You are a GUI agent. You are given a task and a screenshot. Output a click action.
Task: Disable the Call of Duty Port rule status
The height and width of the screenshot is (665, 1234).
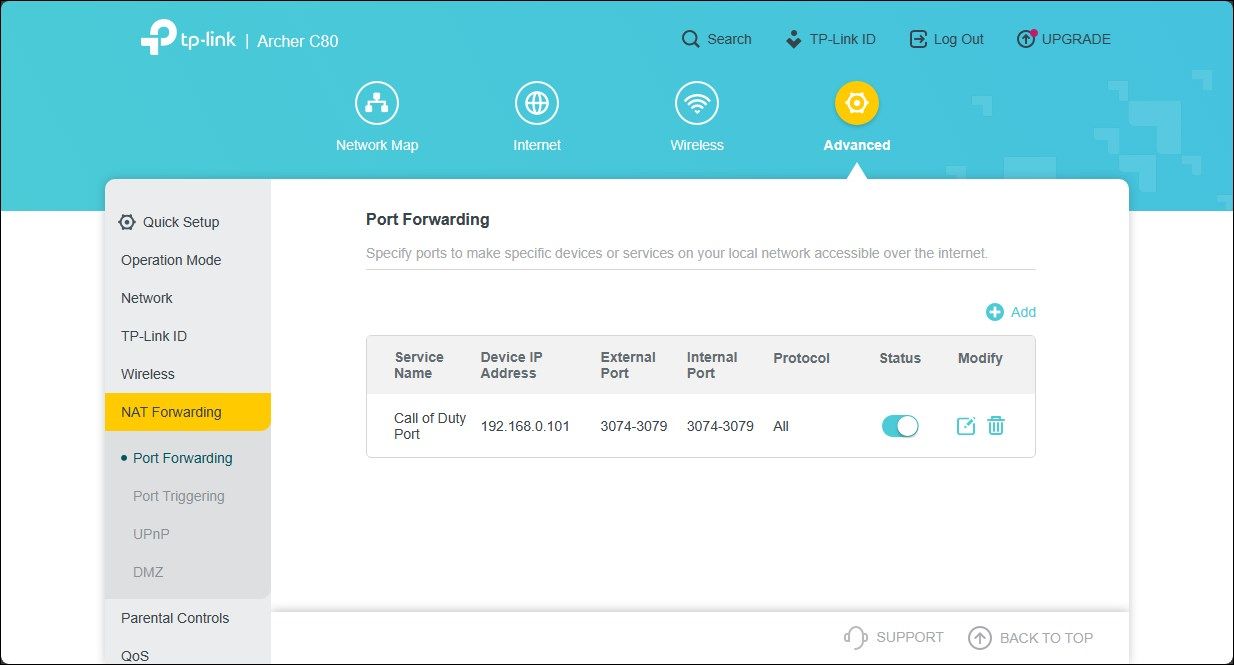pyautogui.click(x=899, y=425)
